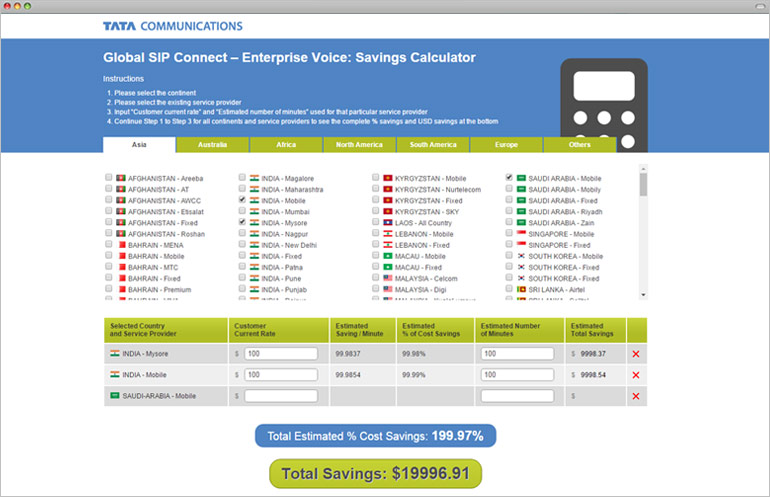Open the Europe continent tab
The height and width of the screenshot is (497, 770).
tap(507, 145)
